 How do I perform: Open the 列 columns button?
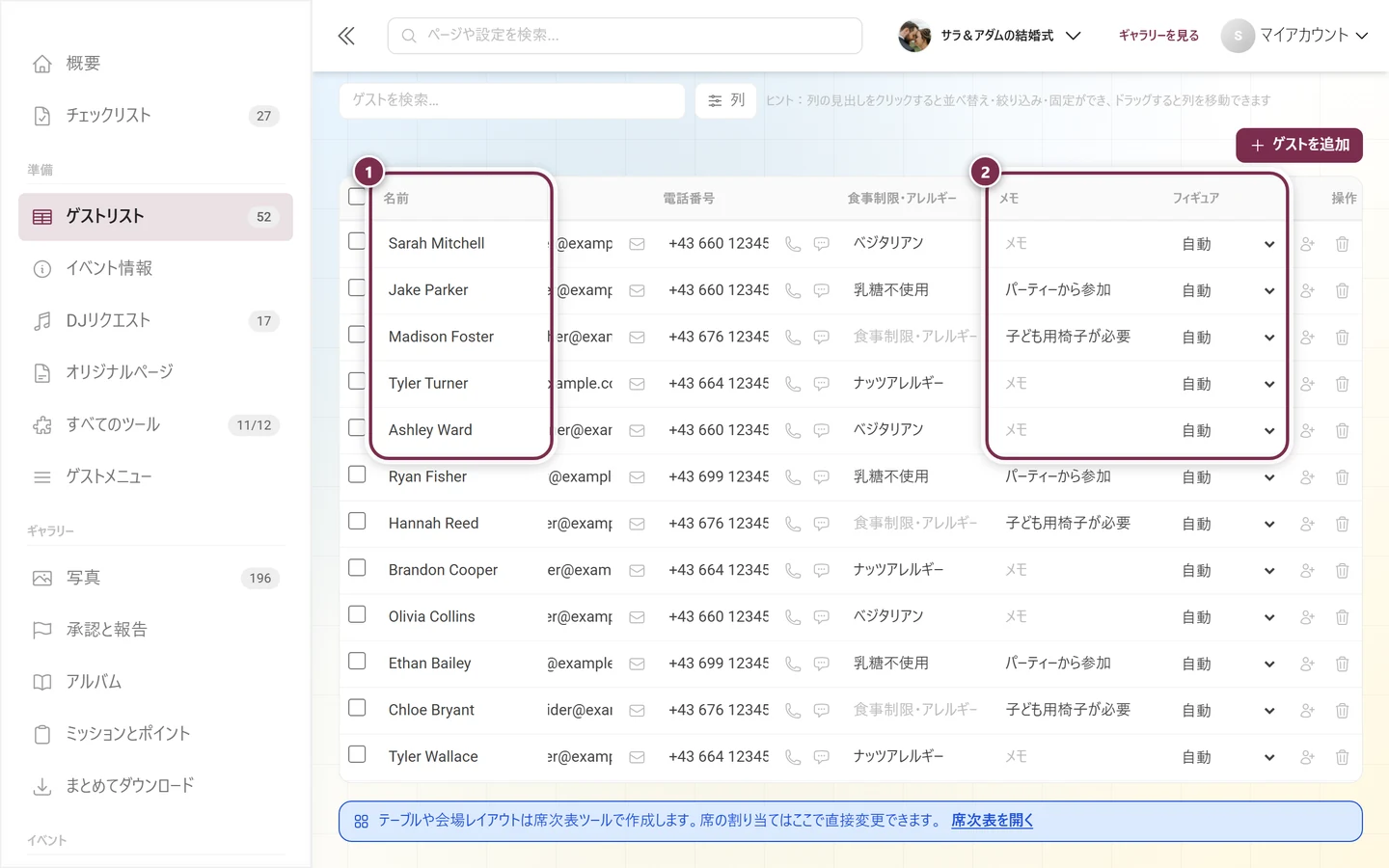point(726,100)
